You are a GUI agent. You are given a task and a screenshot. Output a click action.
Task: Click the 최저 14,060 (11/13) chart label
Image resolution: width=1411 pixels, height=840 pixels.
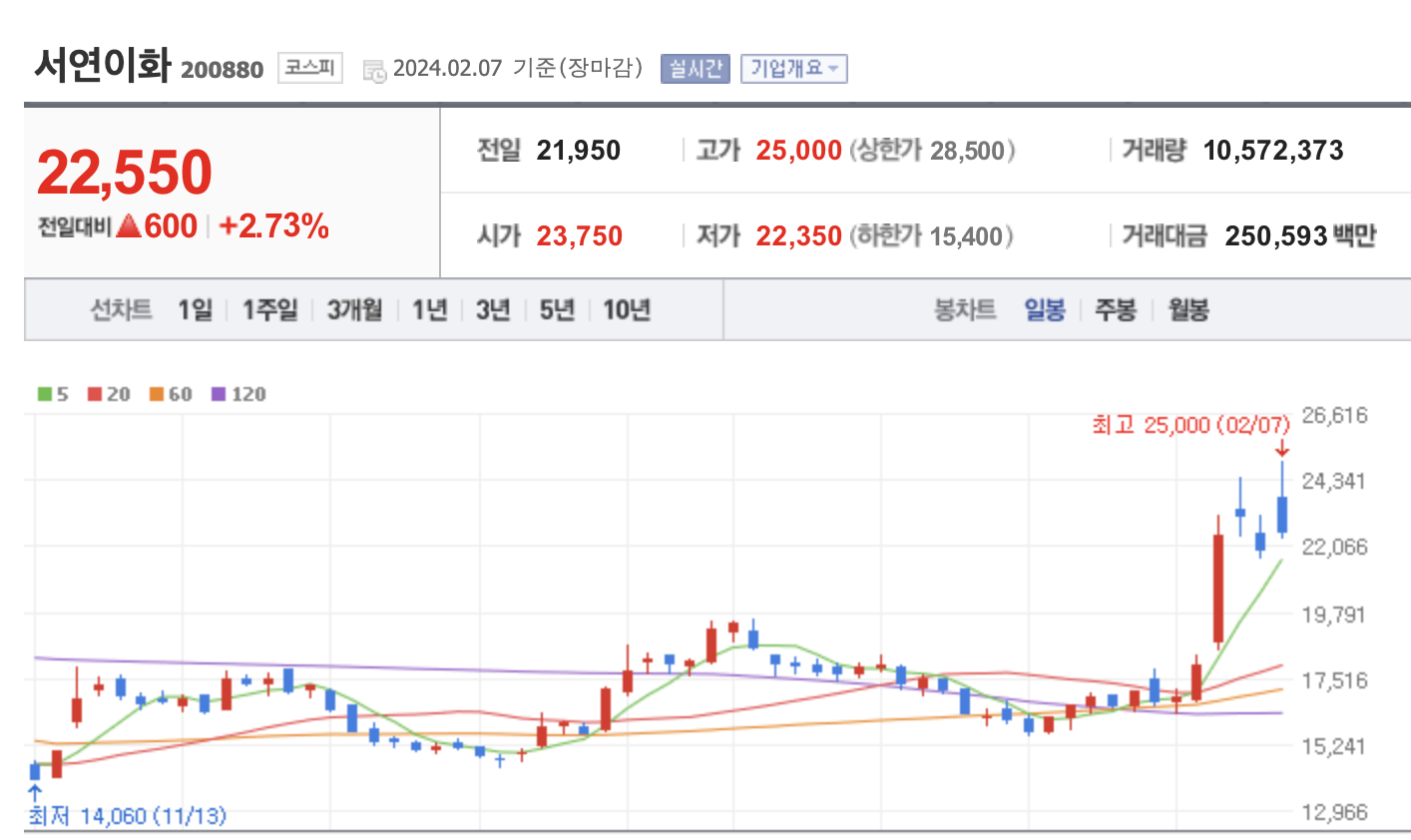click(128, 816)
